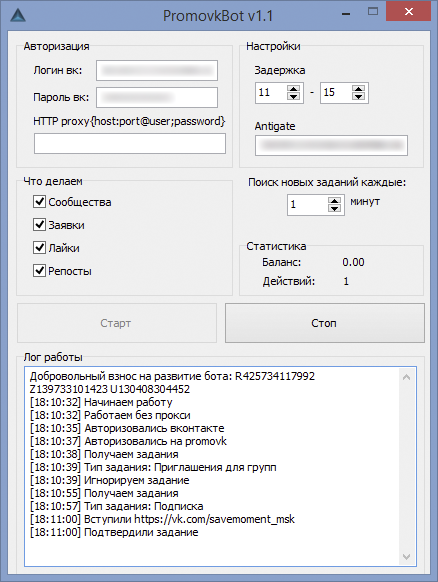The width and height of the screenshot is (438, 582).
Task: Uncheck the Сообщества checkbox
Action: pos(39,202)
